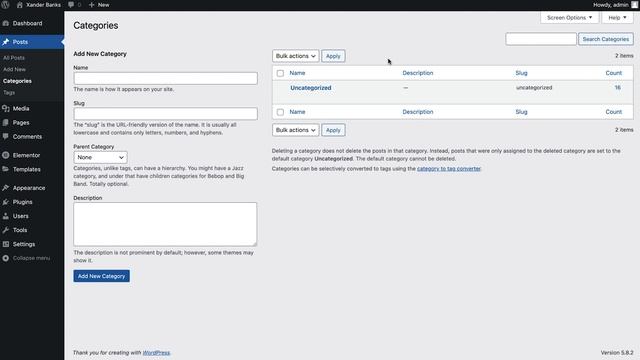Open the top Bulk actions dropdown
This screenshot has height=360, width=640.
click(x=296, y=56)
